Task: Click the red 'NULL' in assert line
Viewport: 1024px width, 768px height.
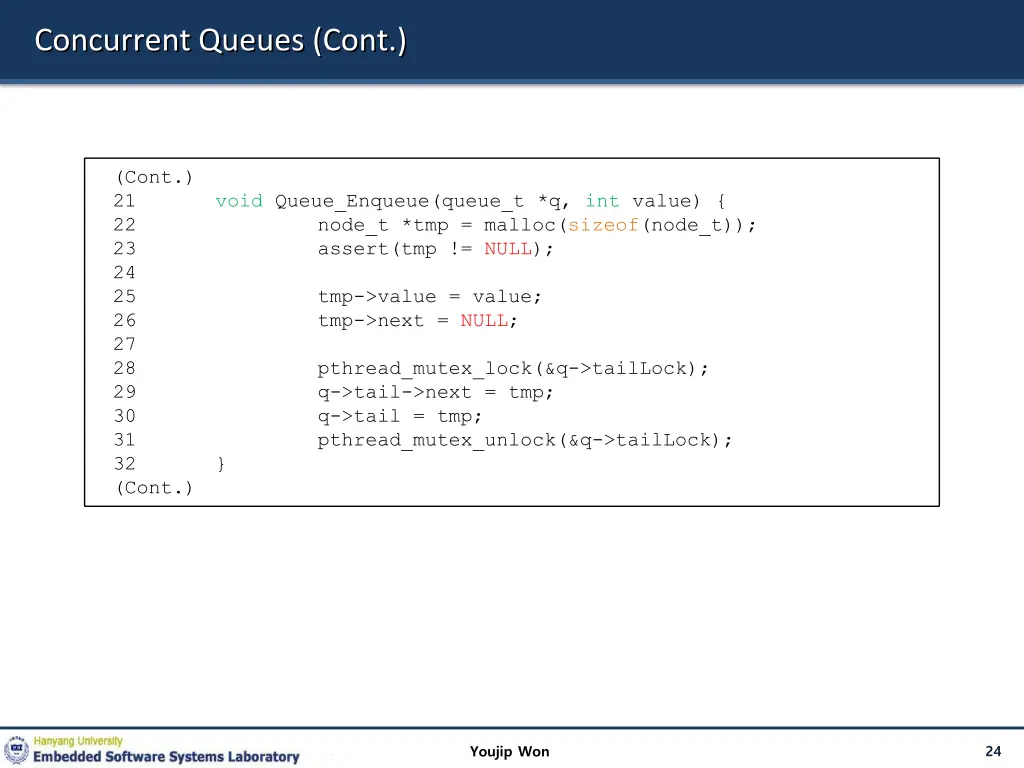Action: [508, 249]
